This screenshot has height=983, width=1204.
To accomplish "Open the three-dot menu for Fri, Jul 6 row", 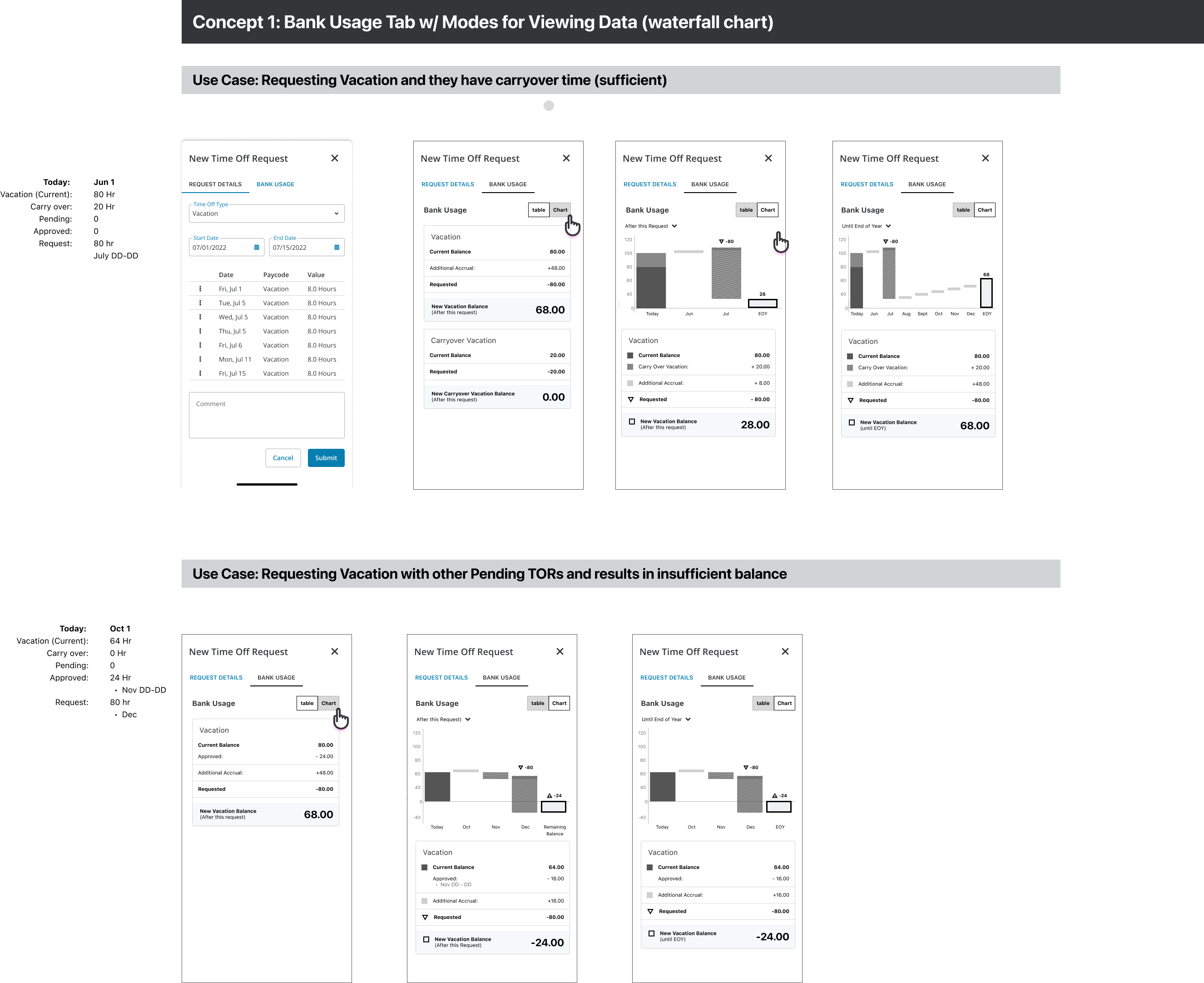I will tap(200, 345).
